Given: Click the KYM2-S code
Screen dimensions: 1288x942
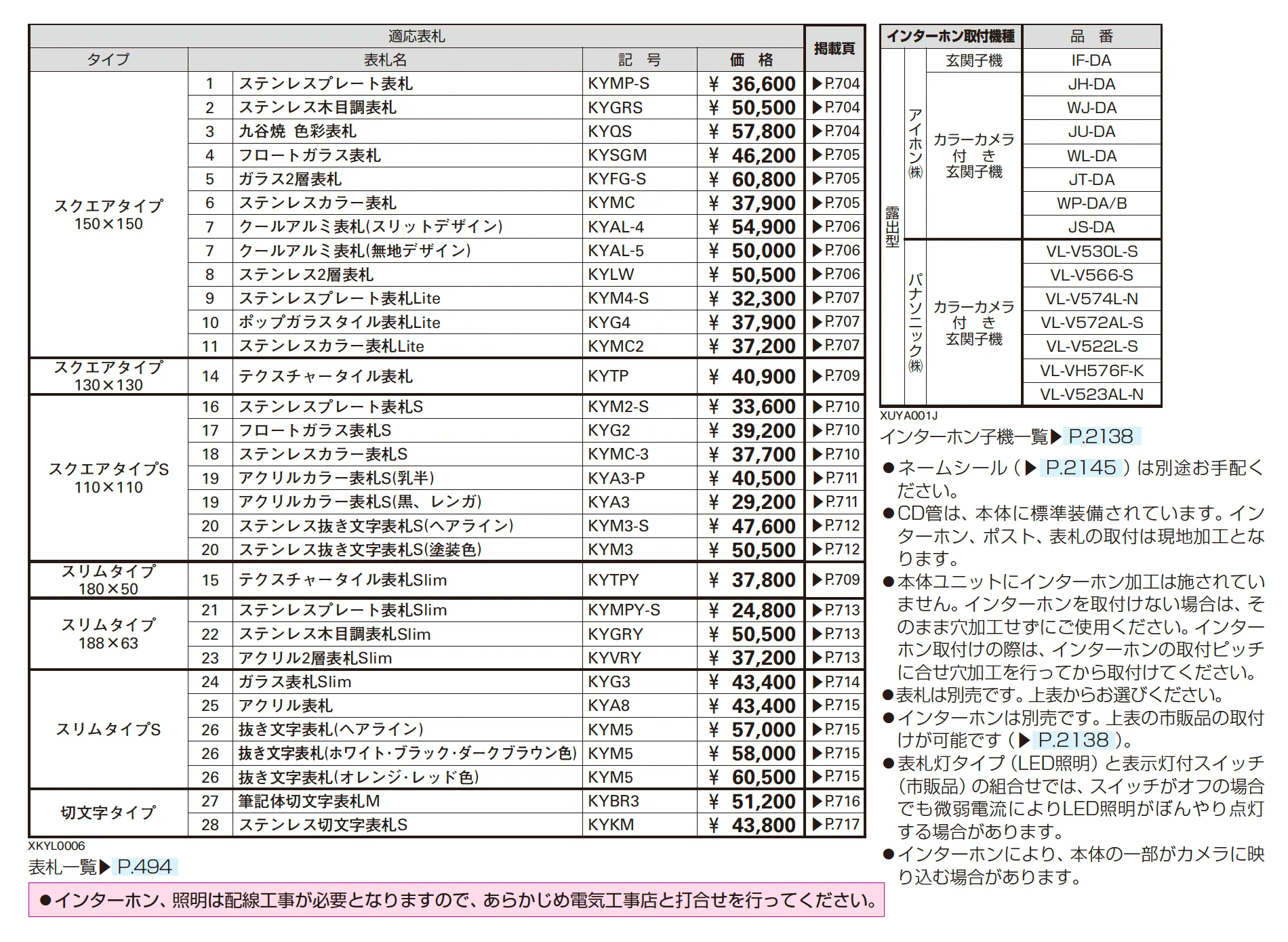Looking at the screenshot, I should click(618, 407).
